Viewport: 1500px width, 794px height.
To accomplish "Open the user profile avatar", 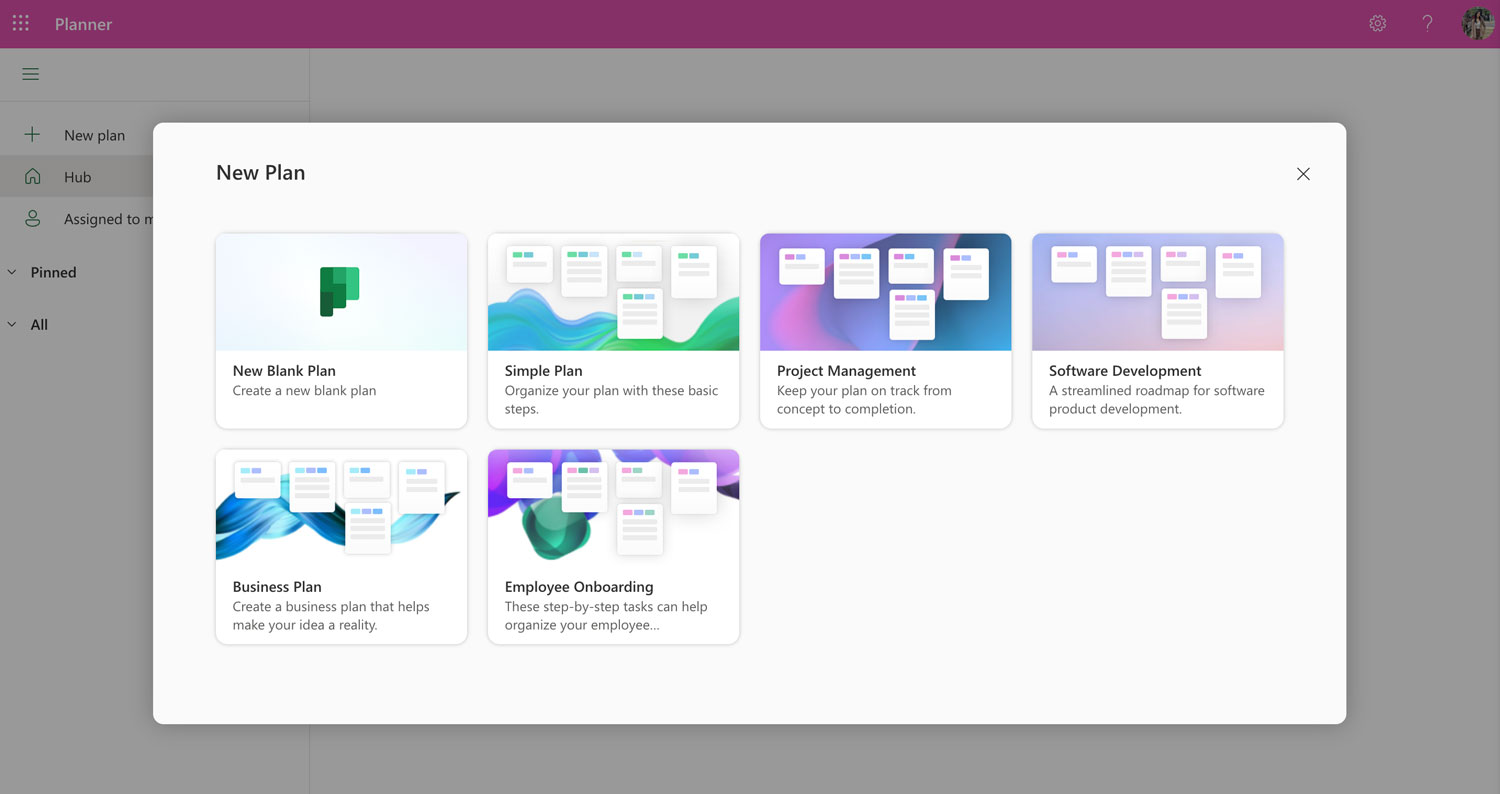I will point(1477,23).
